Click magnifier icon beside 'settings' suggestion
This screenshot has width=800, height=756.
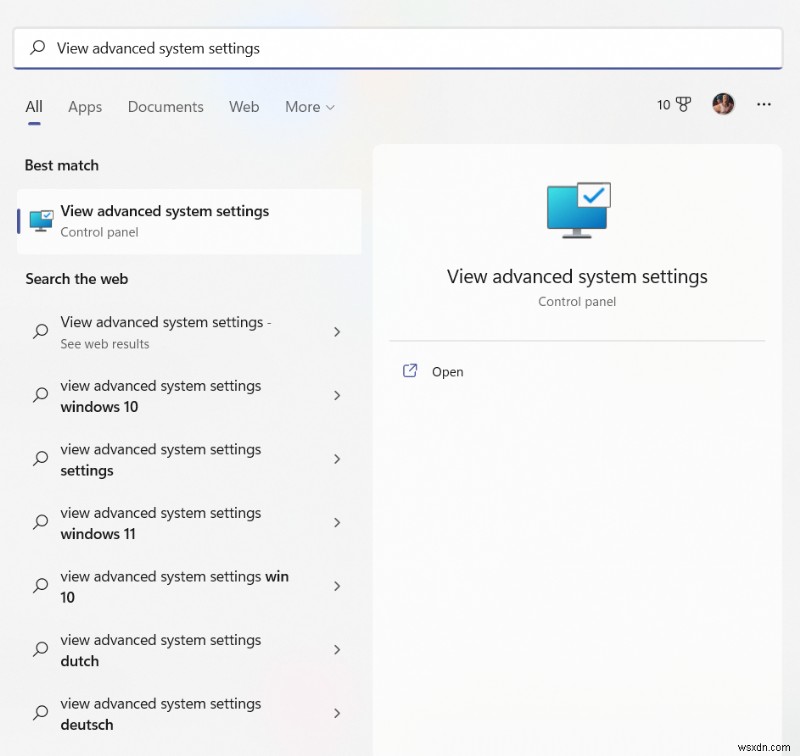(x=40, y=459)
